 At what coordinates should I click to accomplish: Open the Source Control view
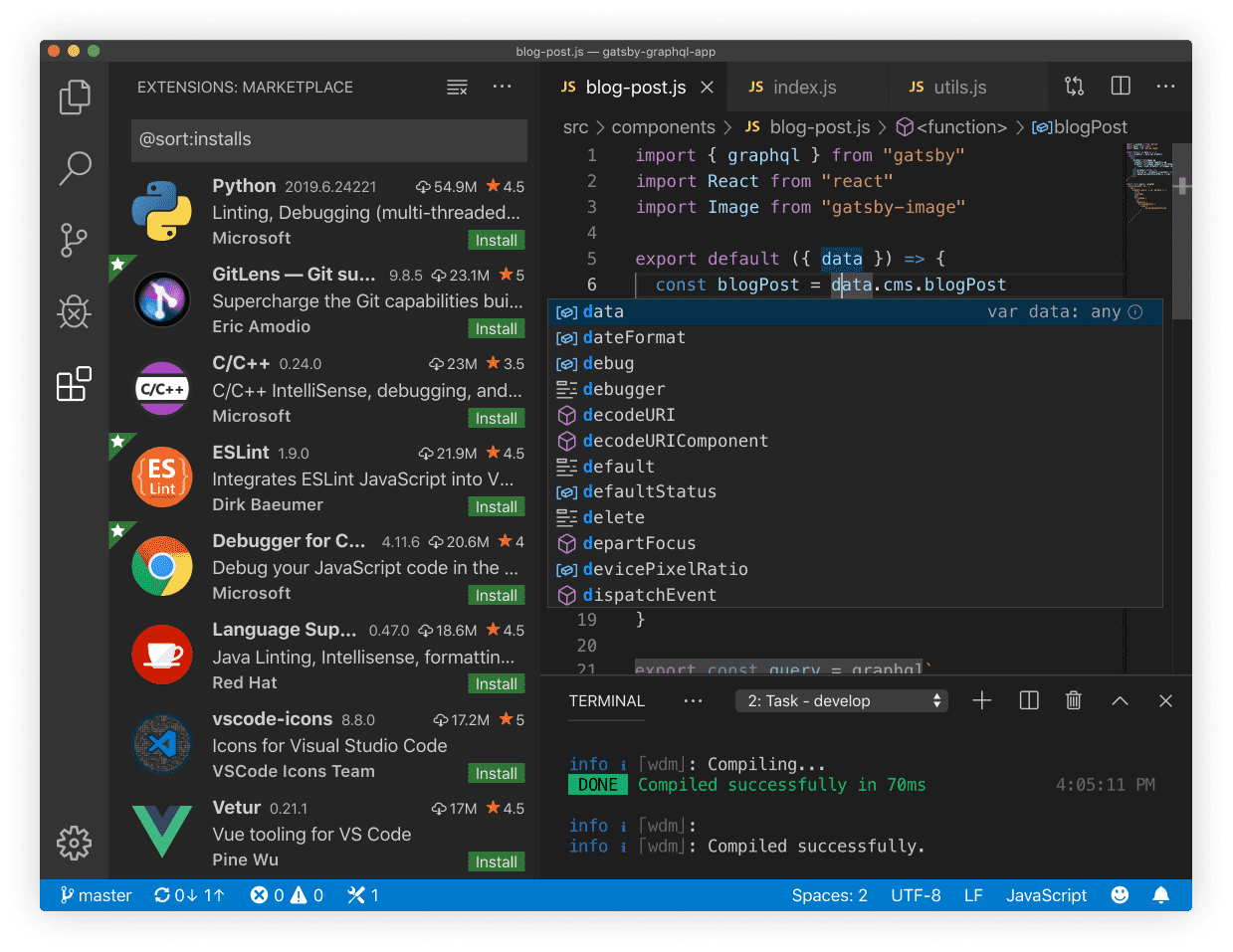click(x=74, y=240)
